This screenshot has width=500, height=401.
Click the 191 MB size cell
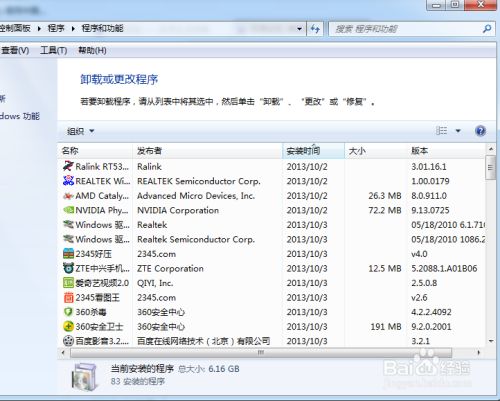(386, 327)
